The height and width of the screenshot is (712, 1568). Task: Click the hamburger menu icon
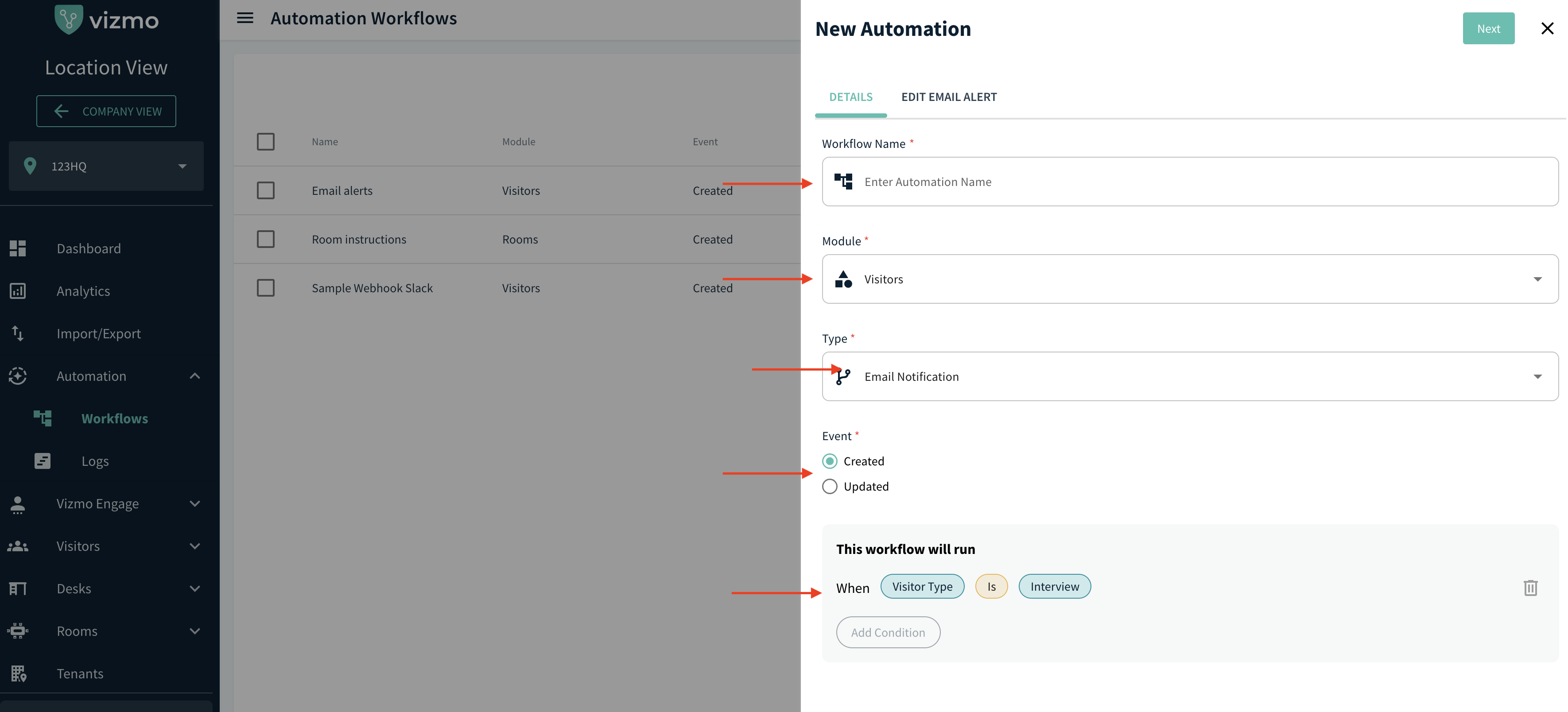(x=245, y=18)
